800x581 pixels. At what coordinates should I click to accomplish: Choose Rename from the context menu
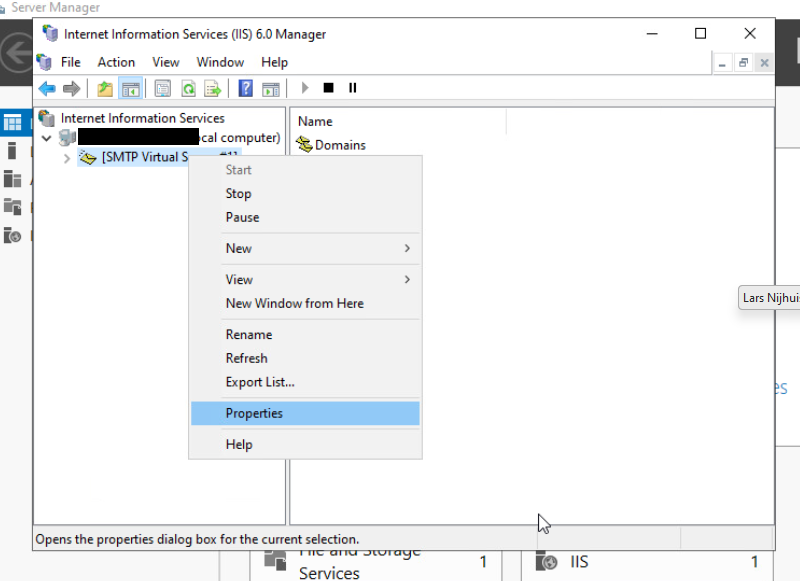pos(305,335)
